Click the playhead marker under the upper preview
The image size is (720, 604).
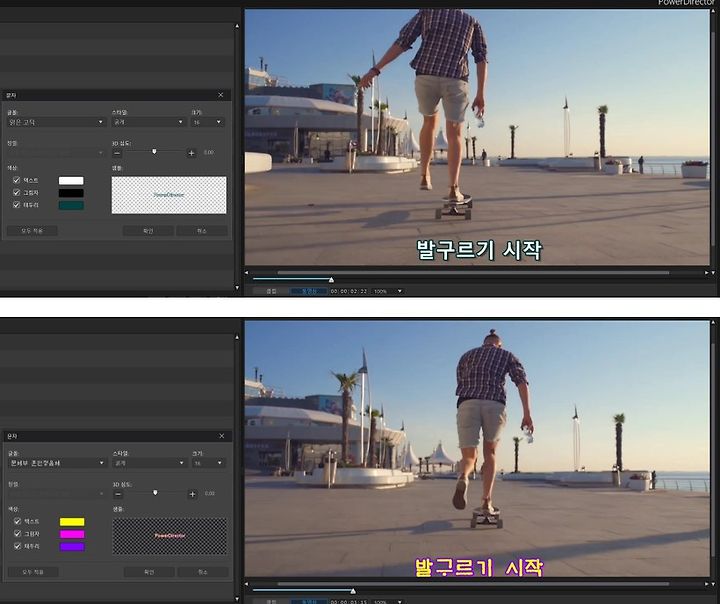[x=332, y=280]
